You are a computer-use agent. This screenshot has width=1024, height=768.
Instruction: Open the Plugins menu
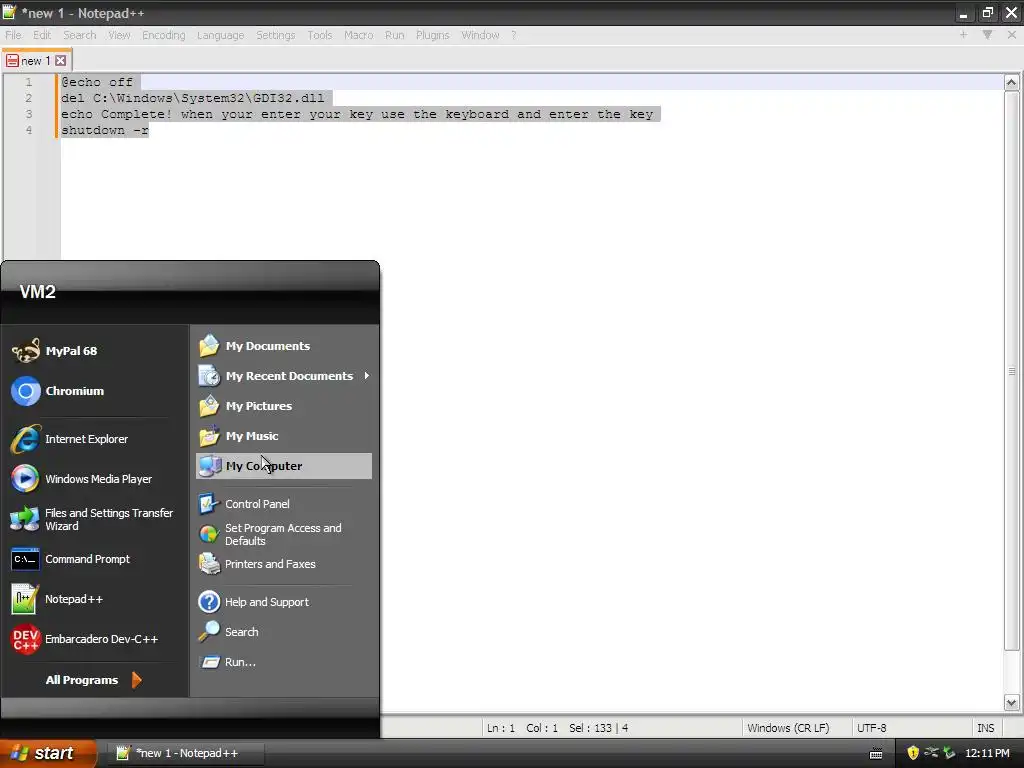click(432, 35)
